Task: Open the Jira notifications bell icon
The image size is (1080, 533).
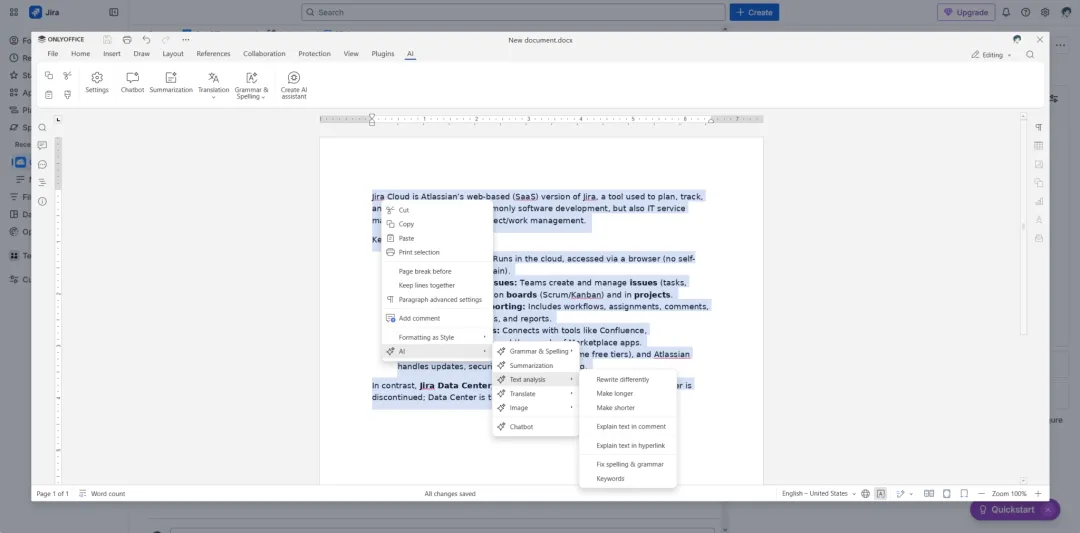Action: [1006, 12]
